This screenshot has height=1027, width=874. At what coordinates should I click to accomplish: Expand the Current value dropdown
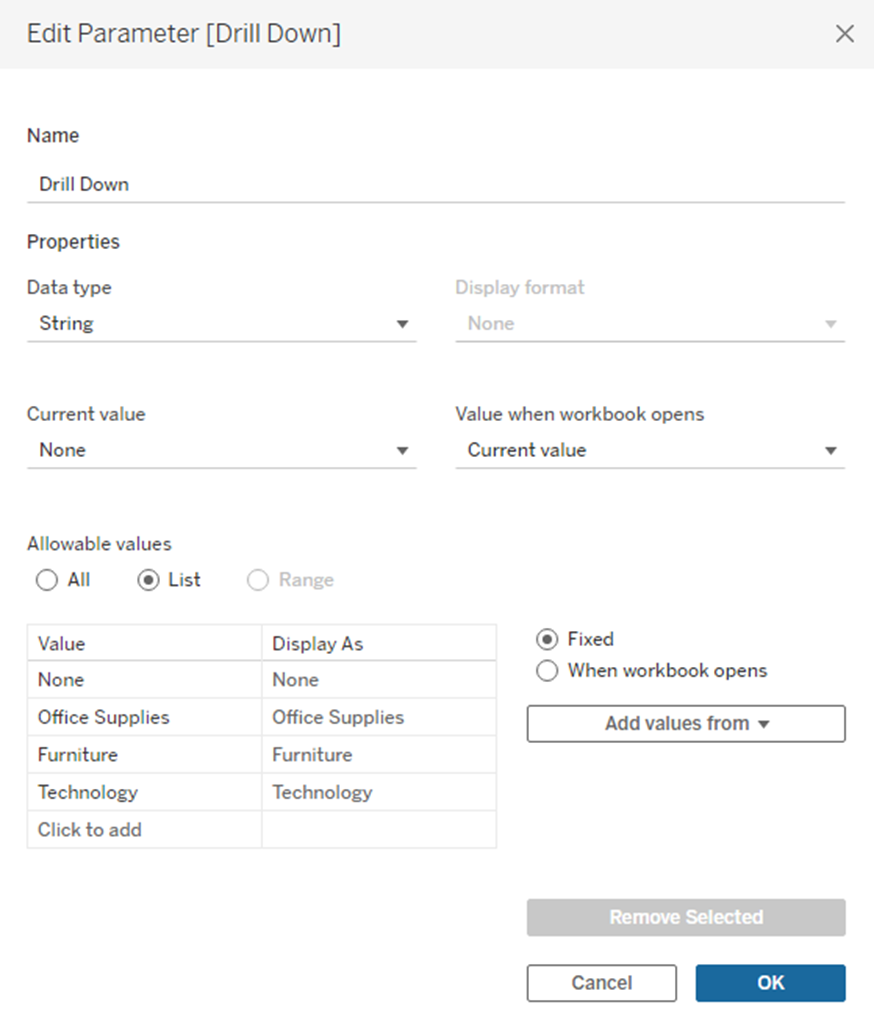tap(221, 450)
